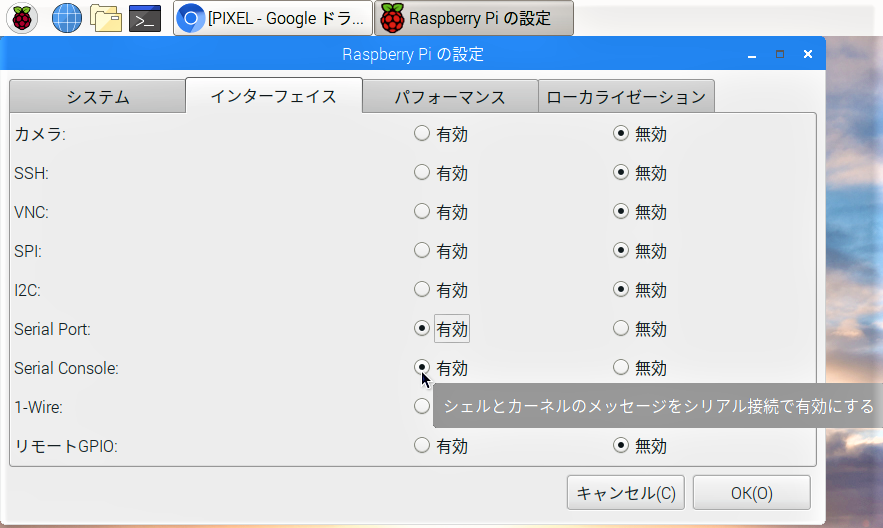This screenshot has width=883, height=528.
Task: Enable VNC with 有効 radio
Action: point(422,212)
